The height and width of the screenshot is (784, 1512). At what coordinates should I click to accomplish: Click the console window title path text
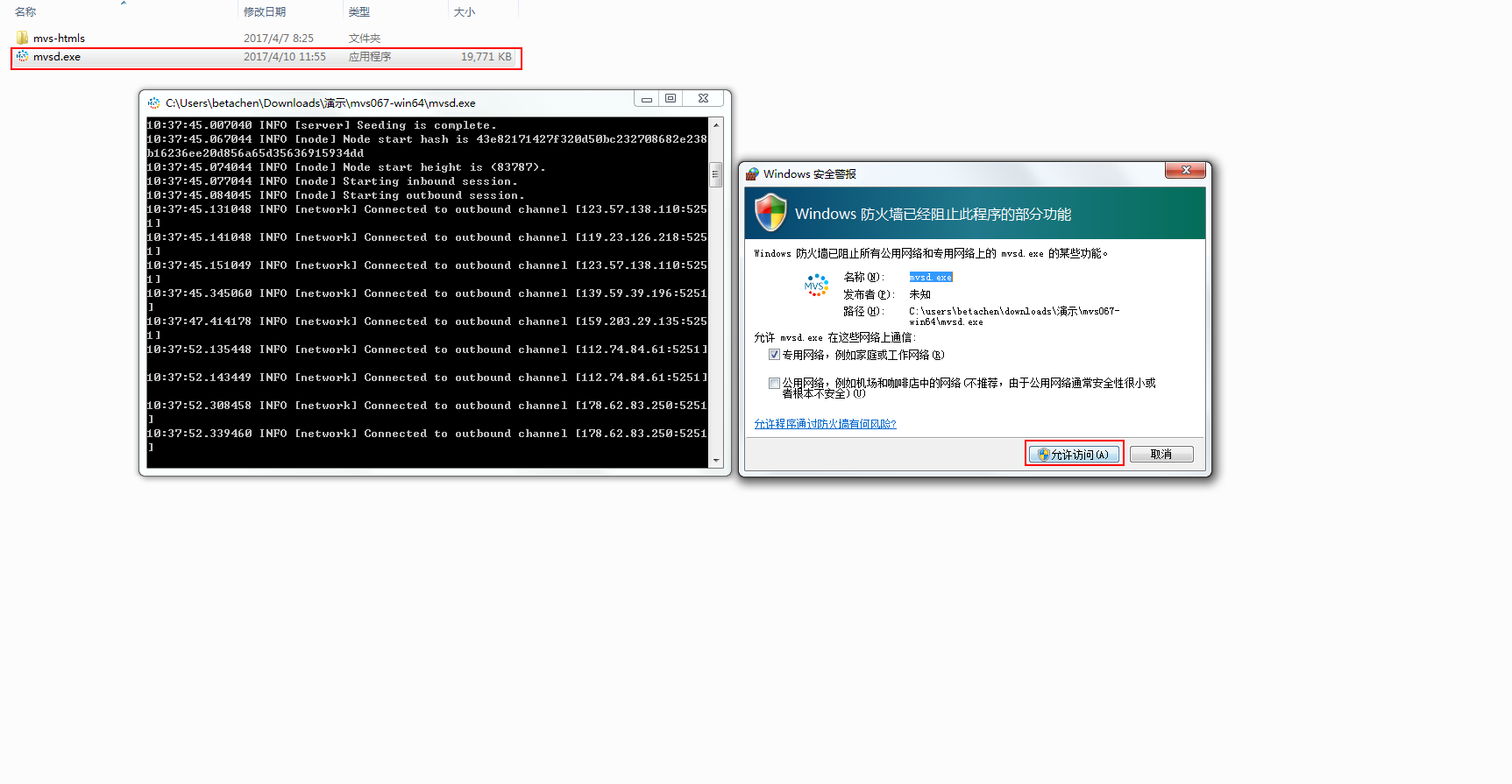(x=321, y=102)
